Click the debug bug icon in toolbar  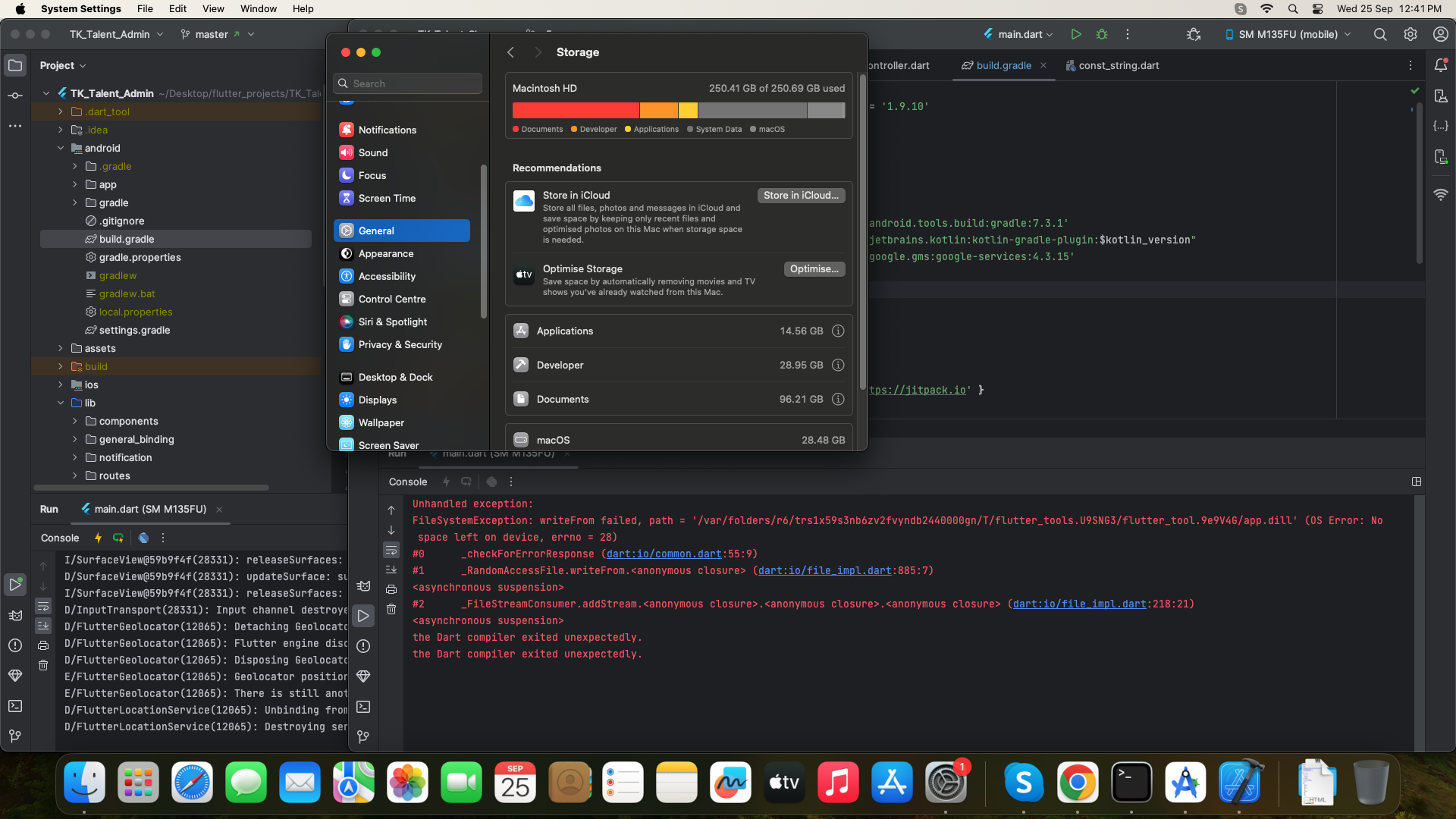point(1102,34)
